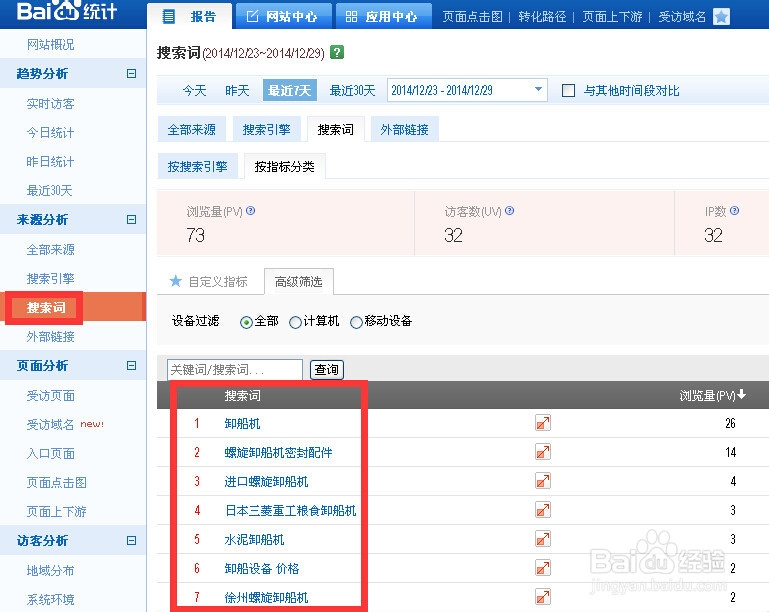Open the date range dropdown 2014/12/23 - 2014/12/29

click(x=467, y=90)
